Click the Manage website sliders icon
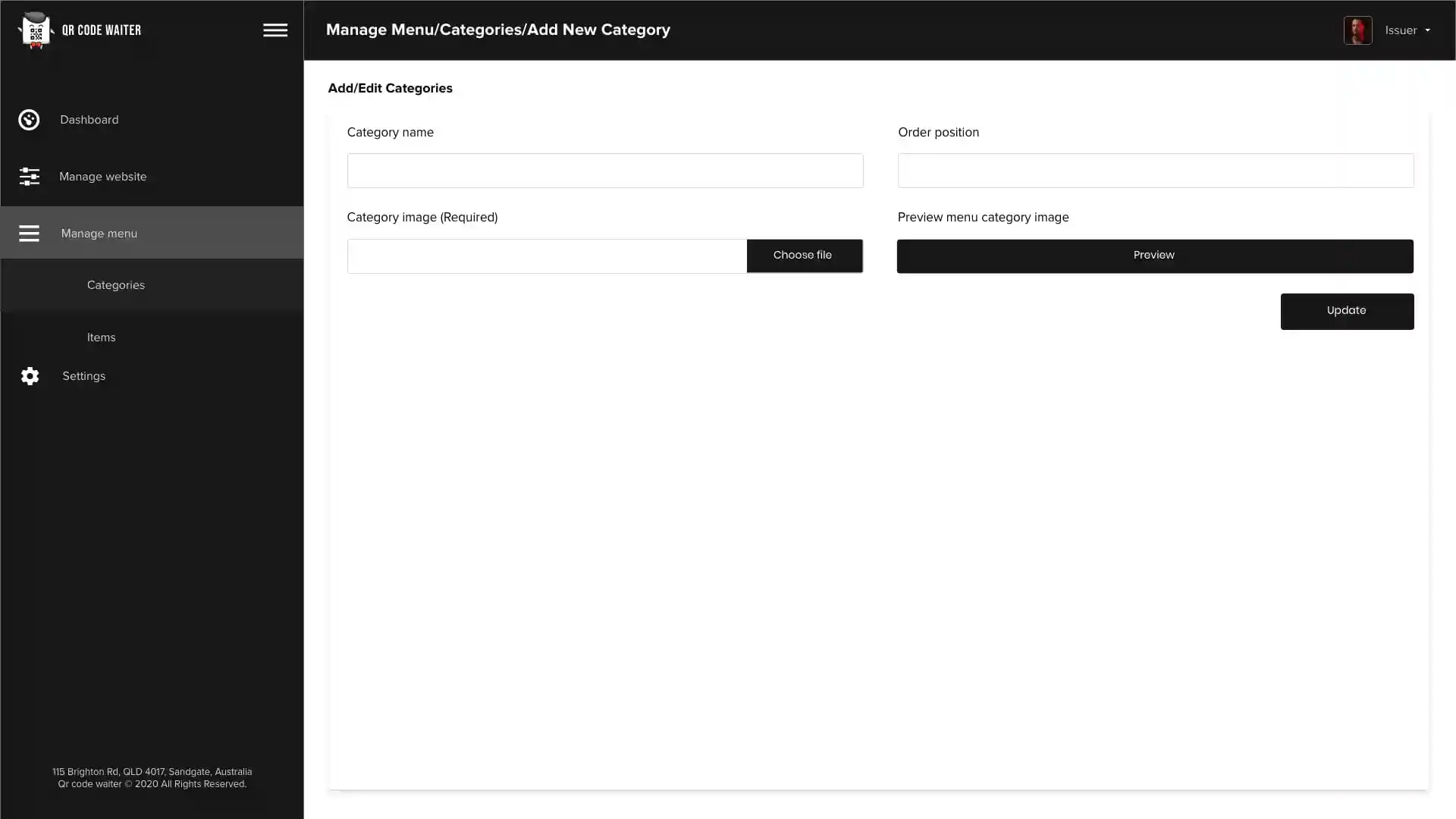1456x819 pixels. coord(29,177)
